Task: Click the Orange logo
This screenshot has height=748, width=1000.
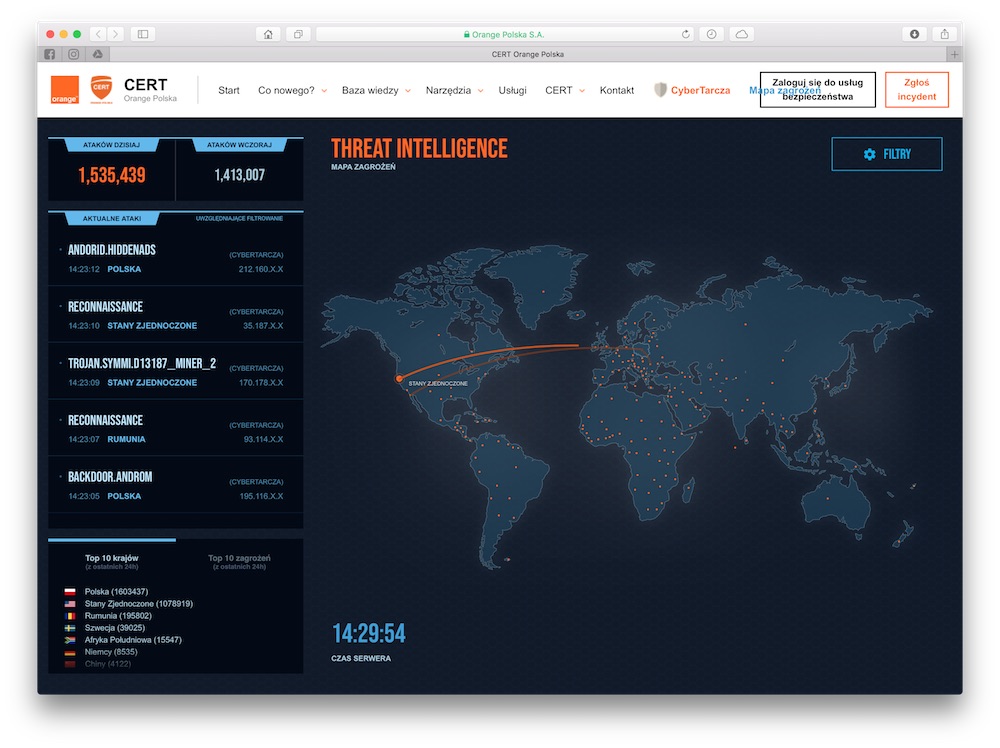Action: point(64,90)
